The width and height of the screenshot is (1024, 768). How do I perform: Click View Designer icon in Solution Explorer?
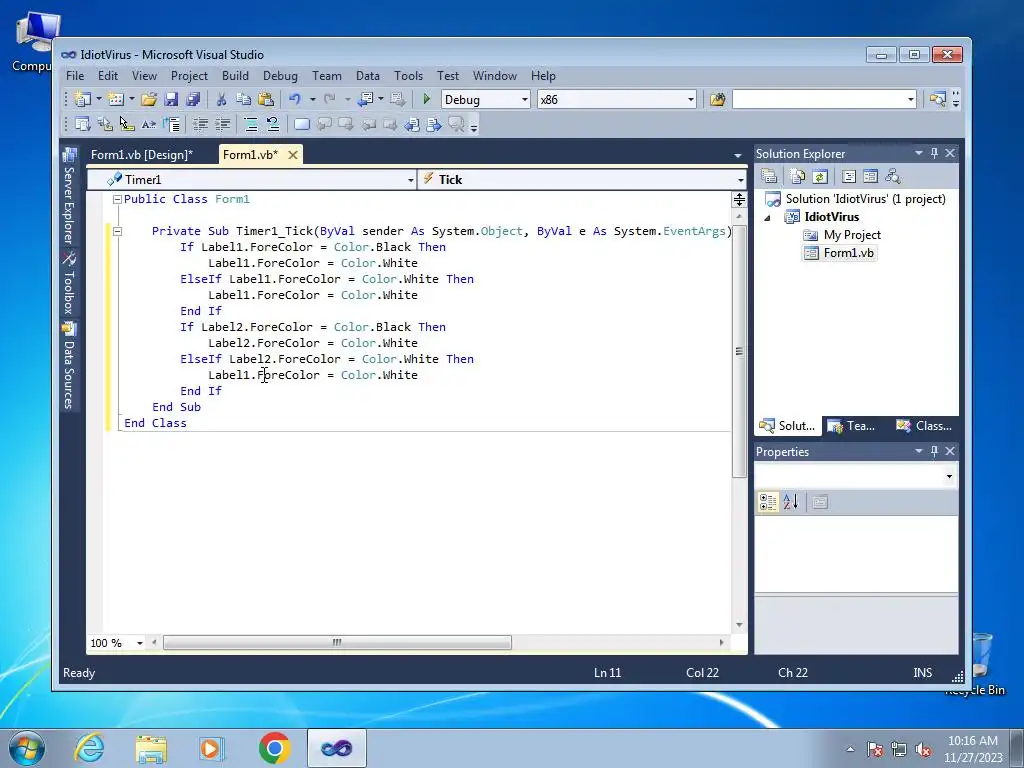pos(871,176)
